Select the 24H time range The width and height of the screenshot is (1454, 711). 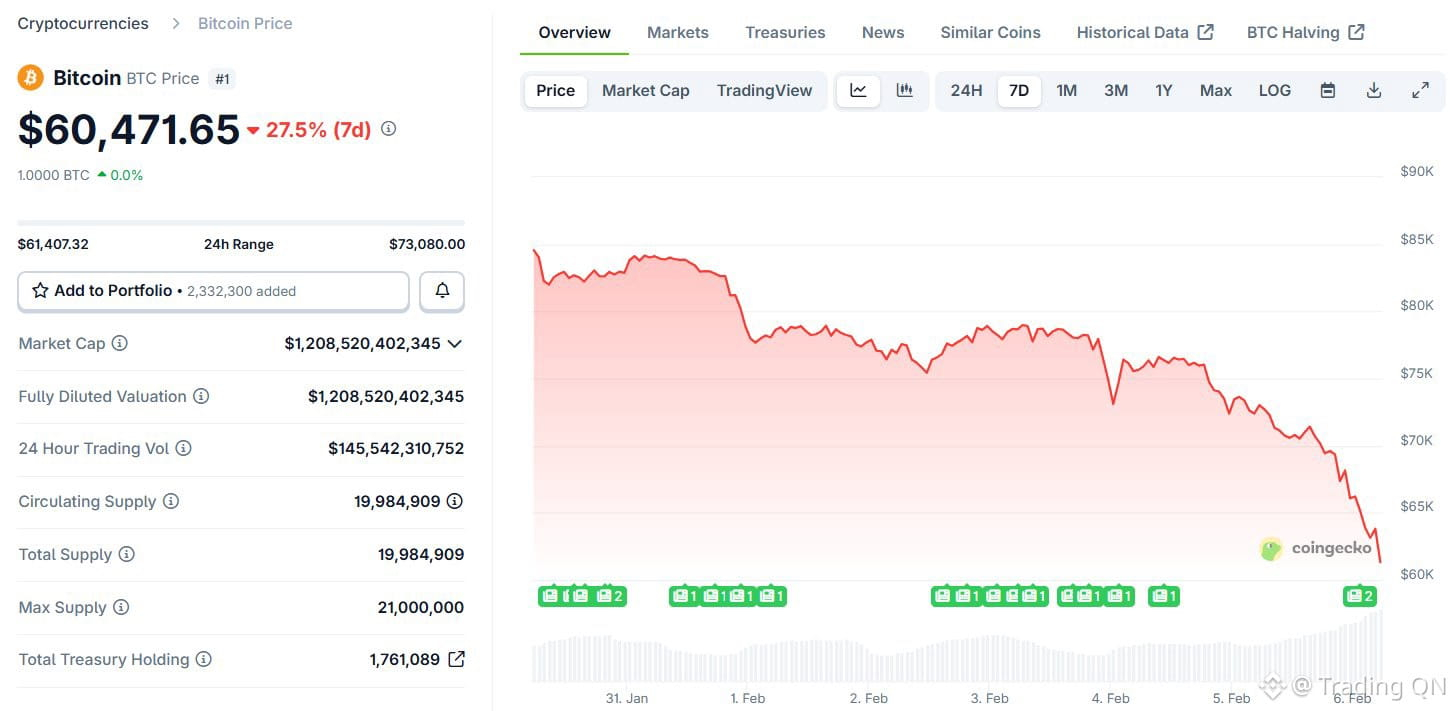pyautogui.click(x=966, y=90)
